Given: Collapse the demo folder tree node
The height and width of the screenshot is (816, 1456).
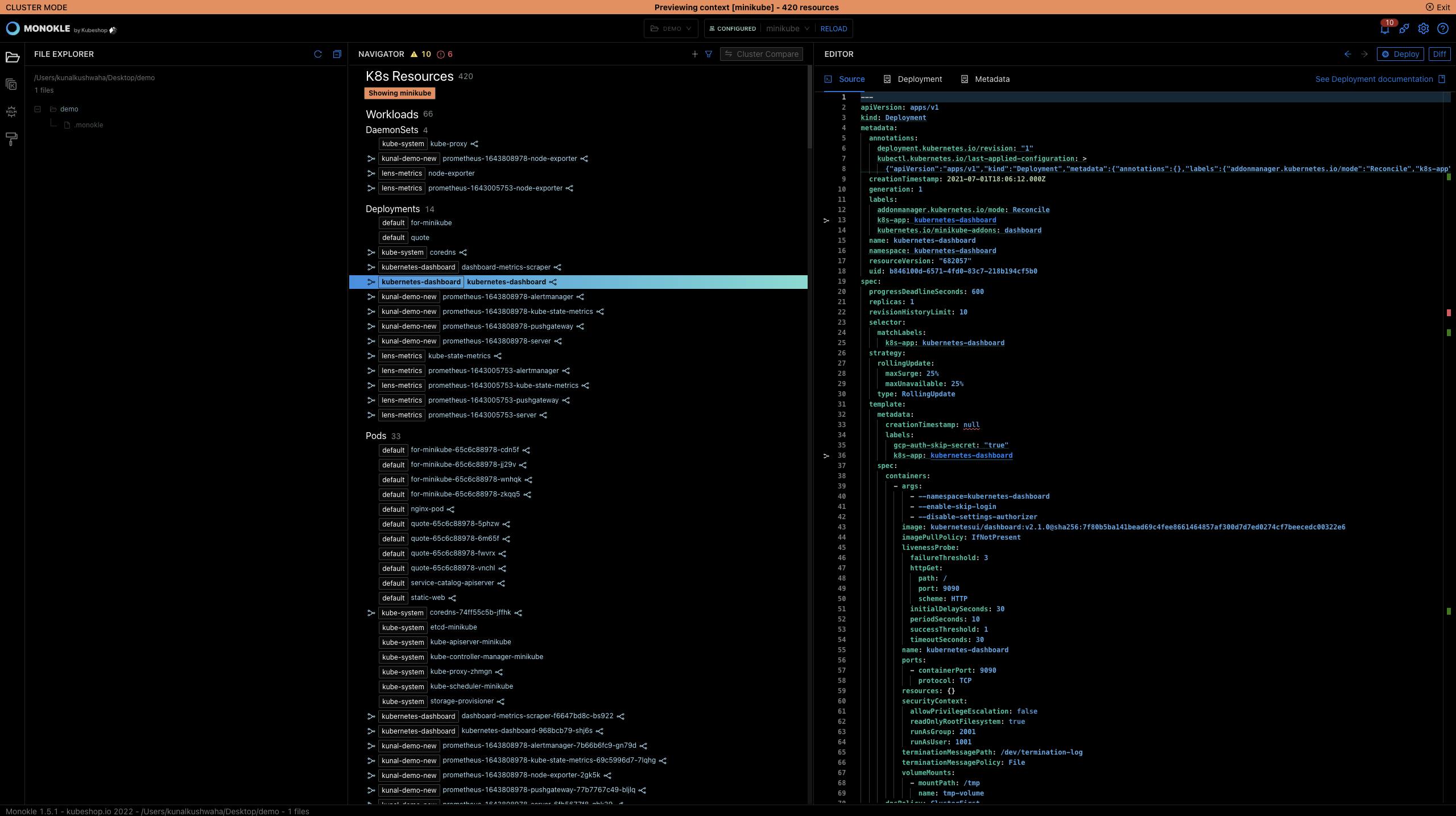Looking at the screenshot, I should coord(38,109).
